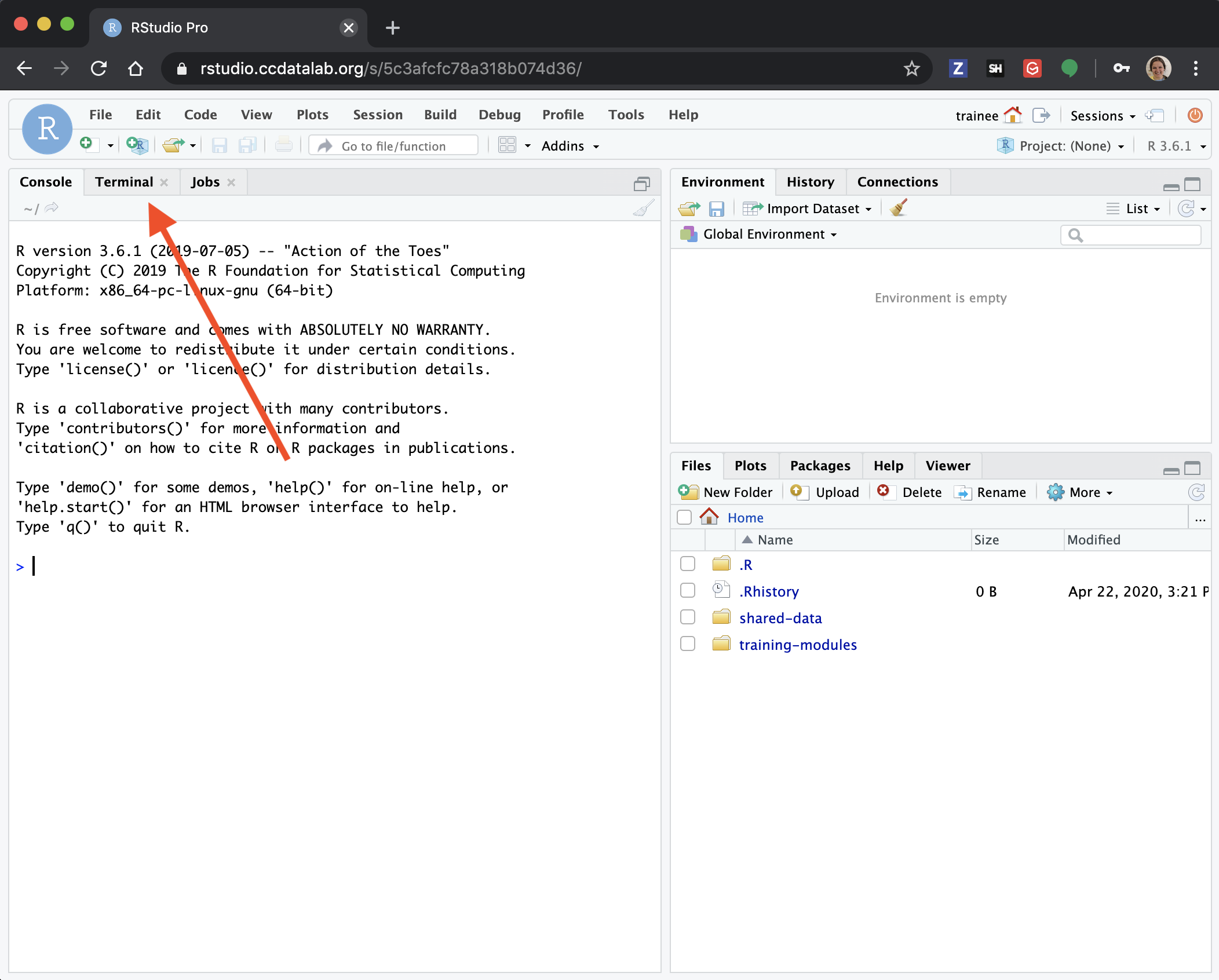The height and width of the screenshot is (980, 1219).
Task: Switch to the History tab
Action: (x=810, y=182)
